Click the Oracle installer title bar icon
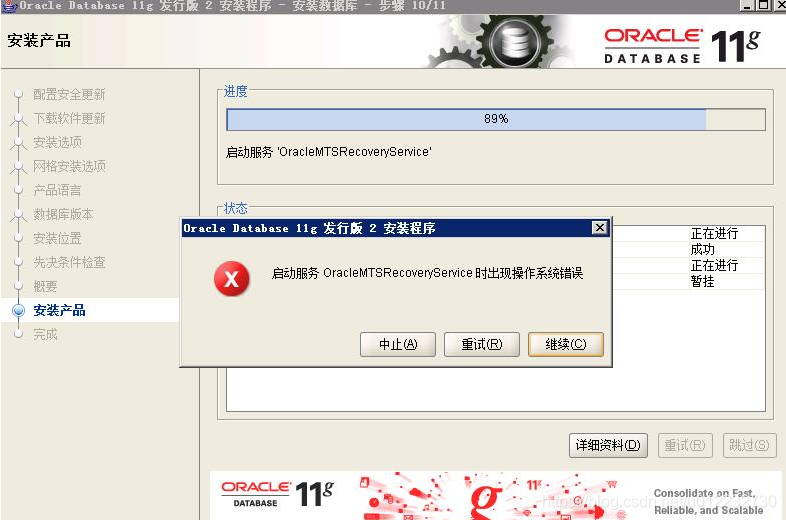This screenshot has width=786, height=520. pos(9,7)
